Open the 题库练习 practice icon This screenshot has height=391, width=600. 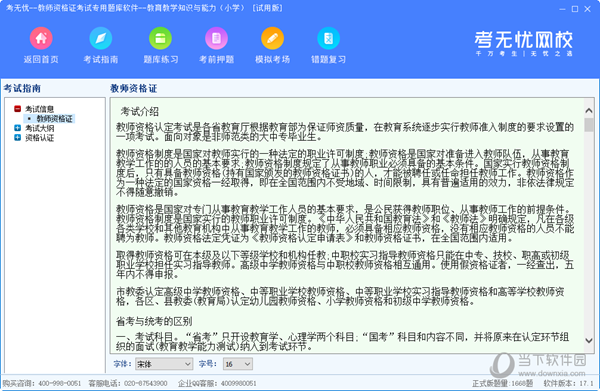click(x=160, y=38)
